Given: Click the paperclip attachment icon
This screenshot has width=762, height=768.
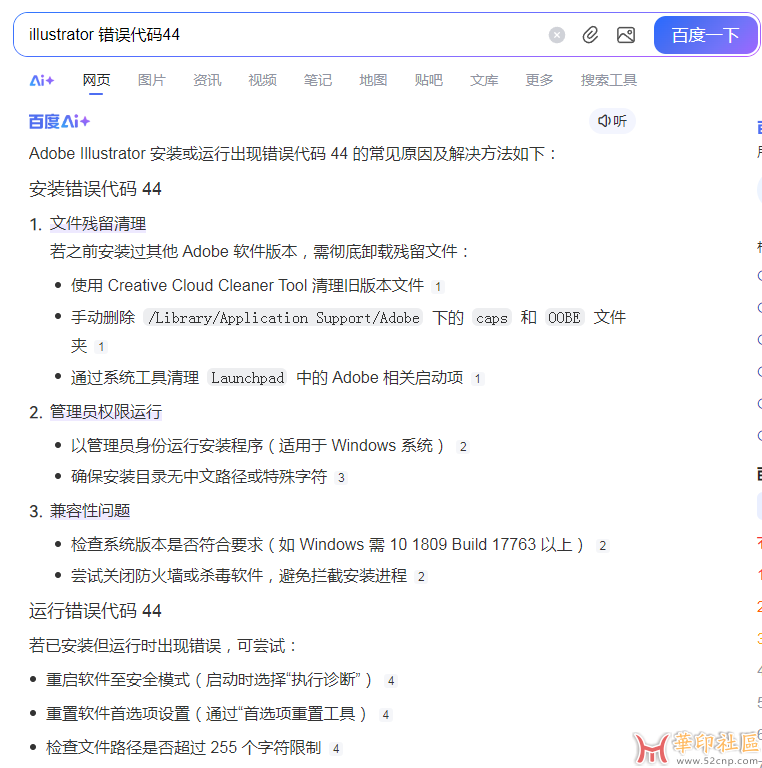Looking at the screenshot, I should 591,35.
